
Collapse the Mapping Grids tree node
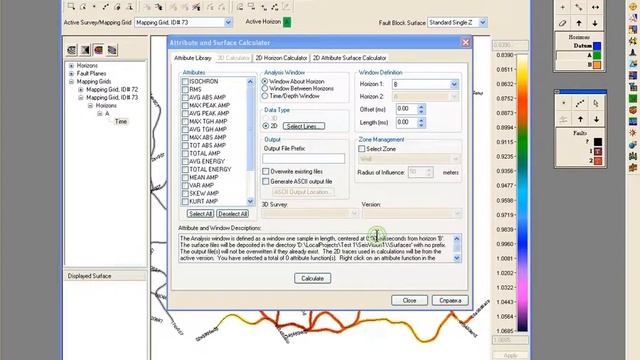71,82
